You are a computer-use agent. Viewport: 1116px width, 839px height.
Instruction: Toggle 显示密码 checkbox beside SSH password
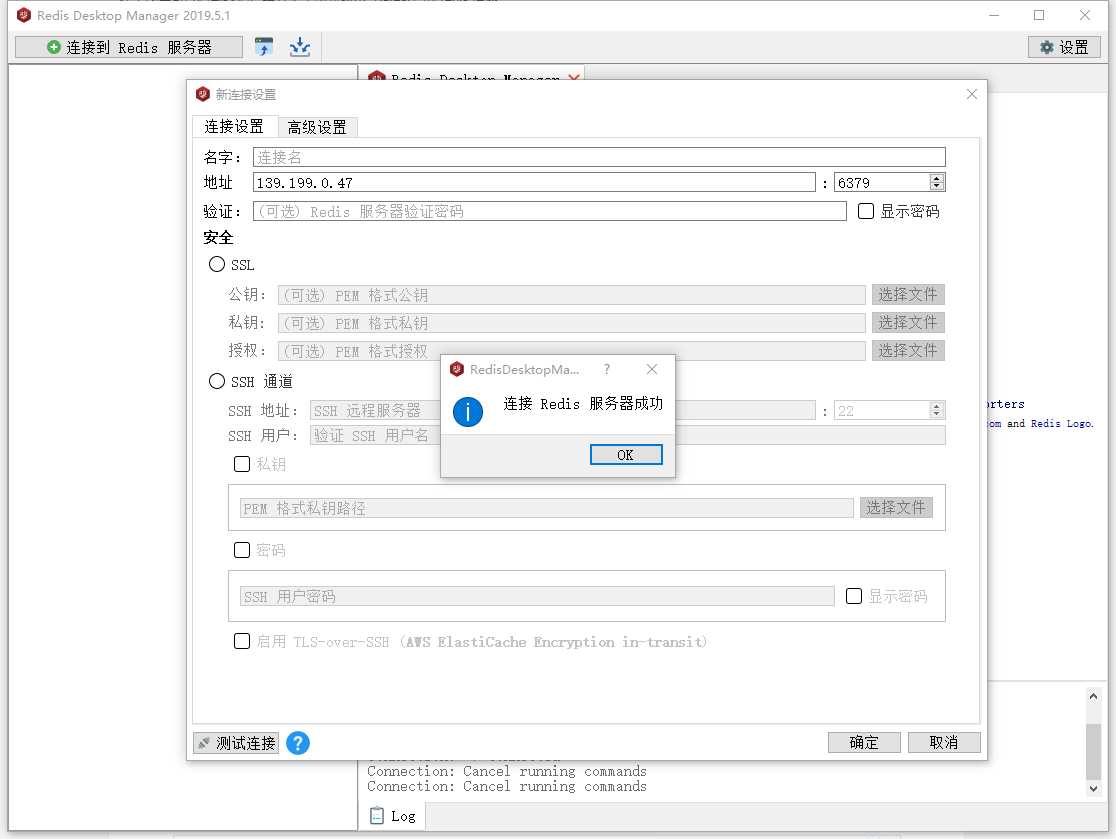pos(854,596)
